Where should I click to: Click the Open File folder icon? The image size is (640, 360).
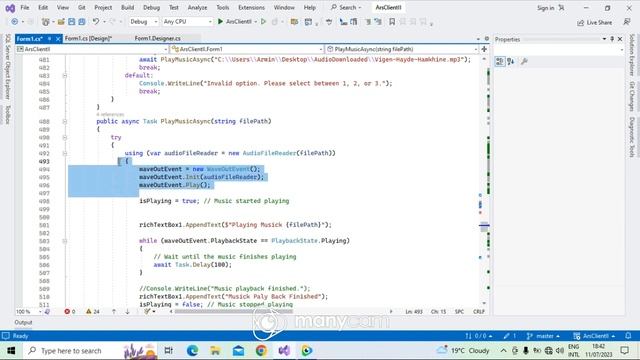click(x=61, y=22)
